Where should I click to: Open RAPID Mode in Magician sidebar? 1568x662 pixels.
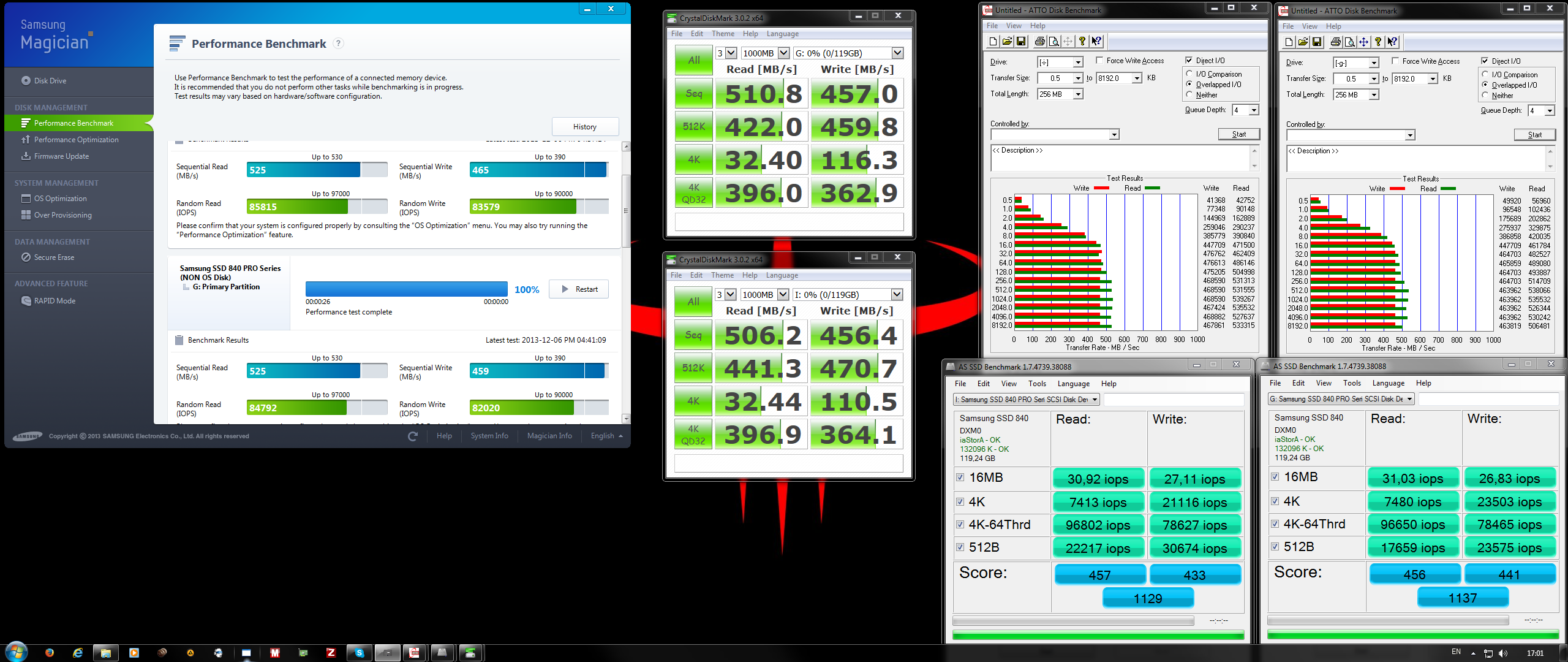click(48, 301)
